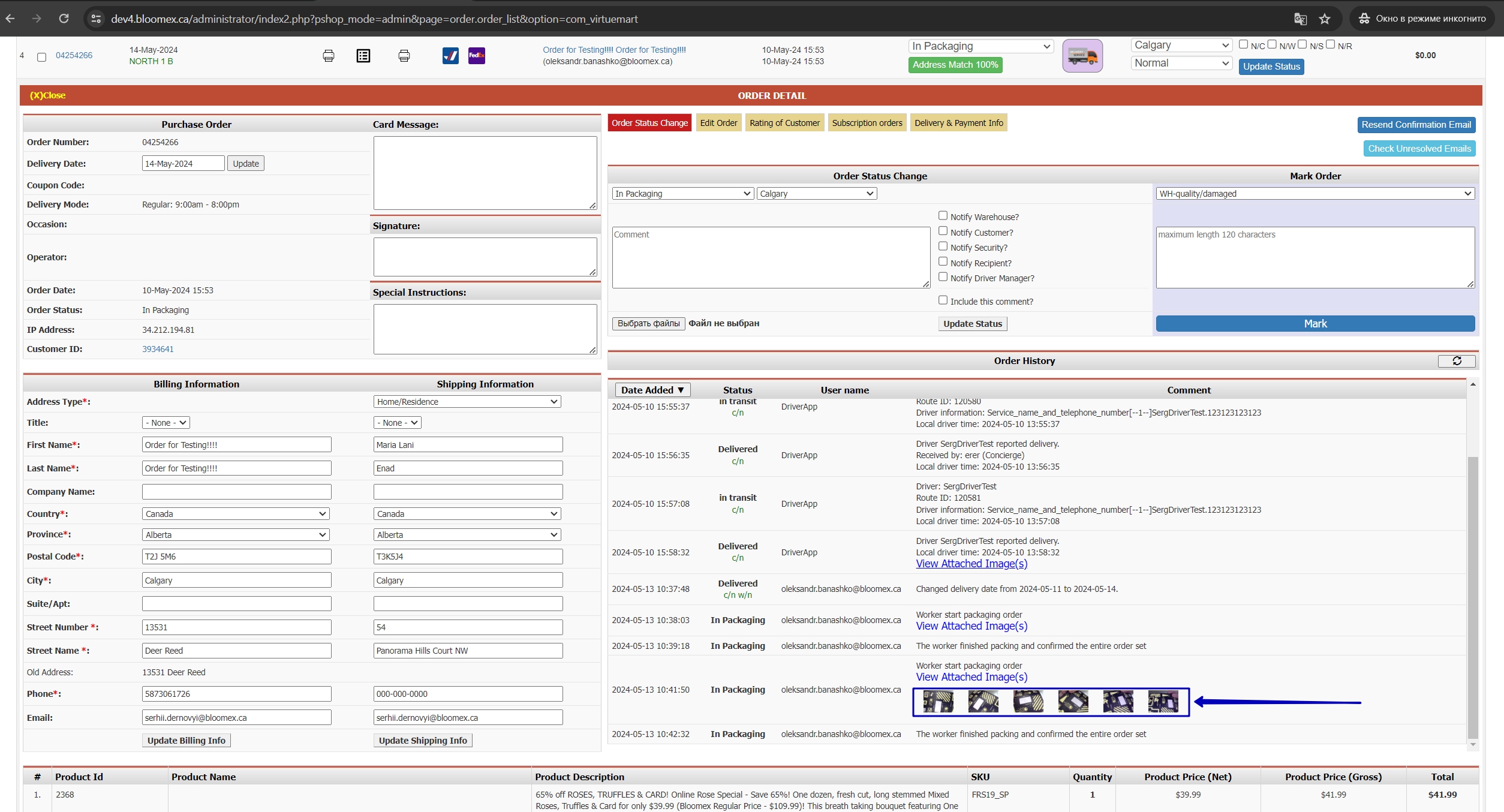1504x812 pixels.
Task: Check Include this comment option
Action: (x=943, y=300)
